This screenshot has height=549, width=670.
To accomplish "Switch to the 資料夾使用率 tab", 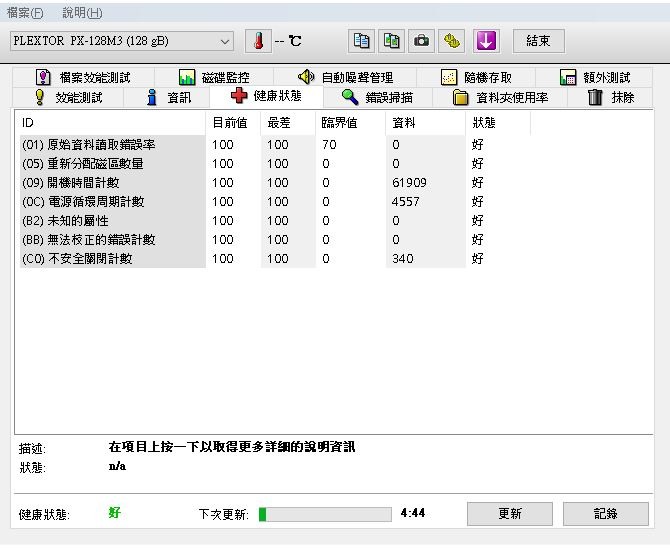I will tap(500, 97).
